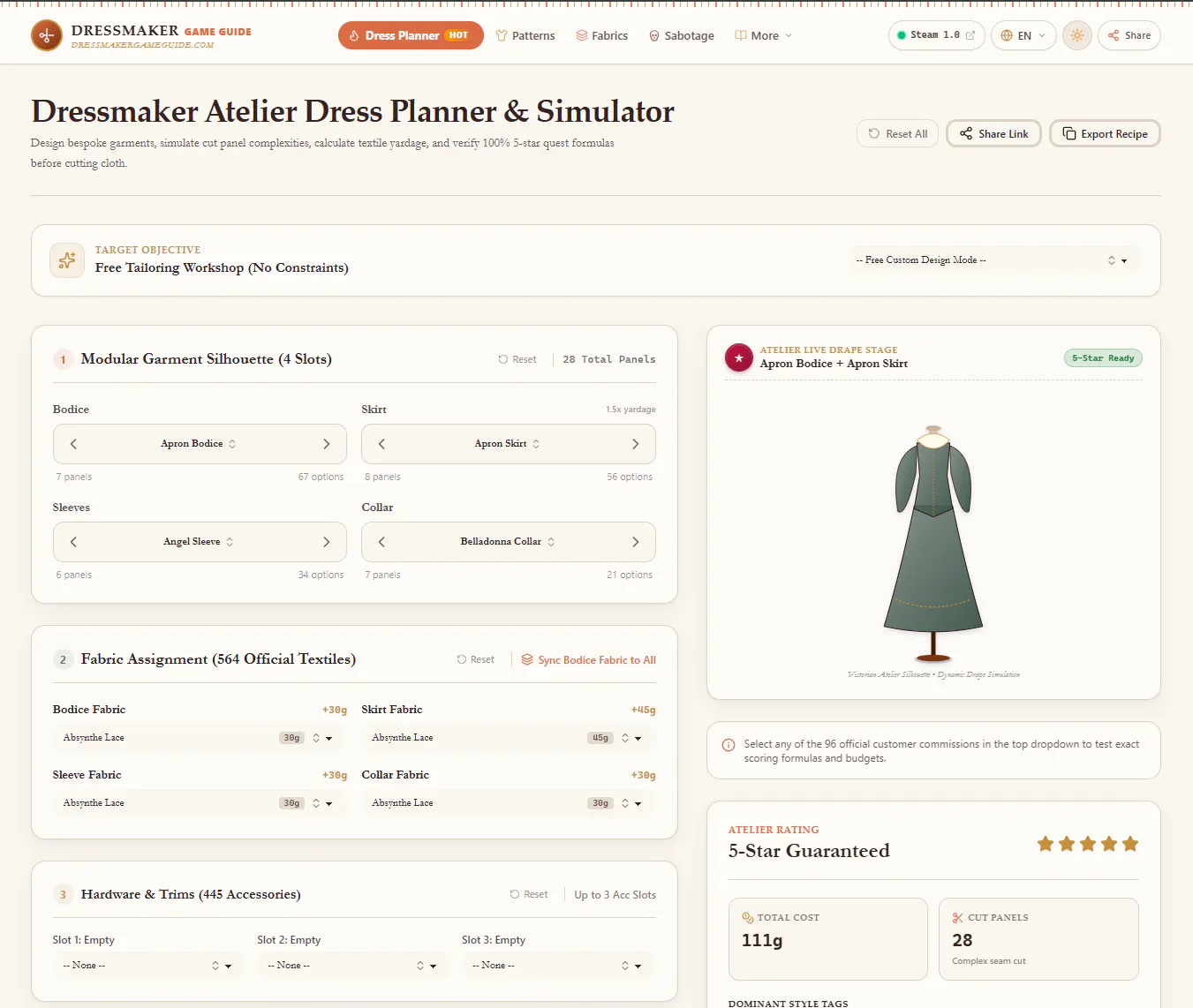Select next Sleeves option arrow
This screenshot has height=1008, width=1193.
(x=327, y=542)
